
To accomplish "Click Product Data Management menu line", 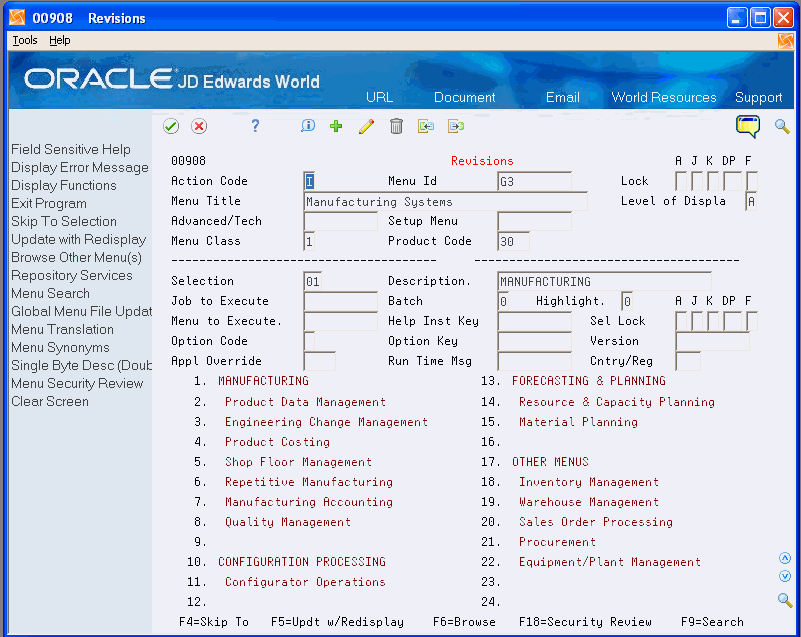I will coord(305,402).
